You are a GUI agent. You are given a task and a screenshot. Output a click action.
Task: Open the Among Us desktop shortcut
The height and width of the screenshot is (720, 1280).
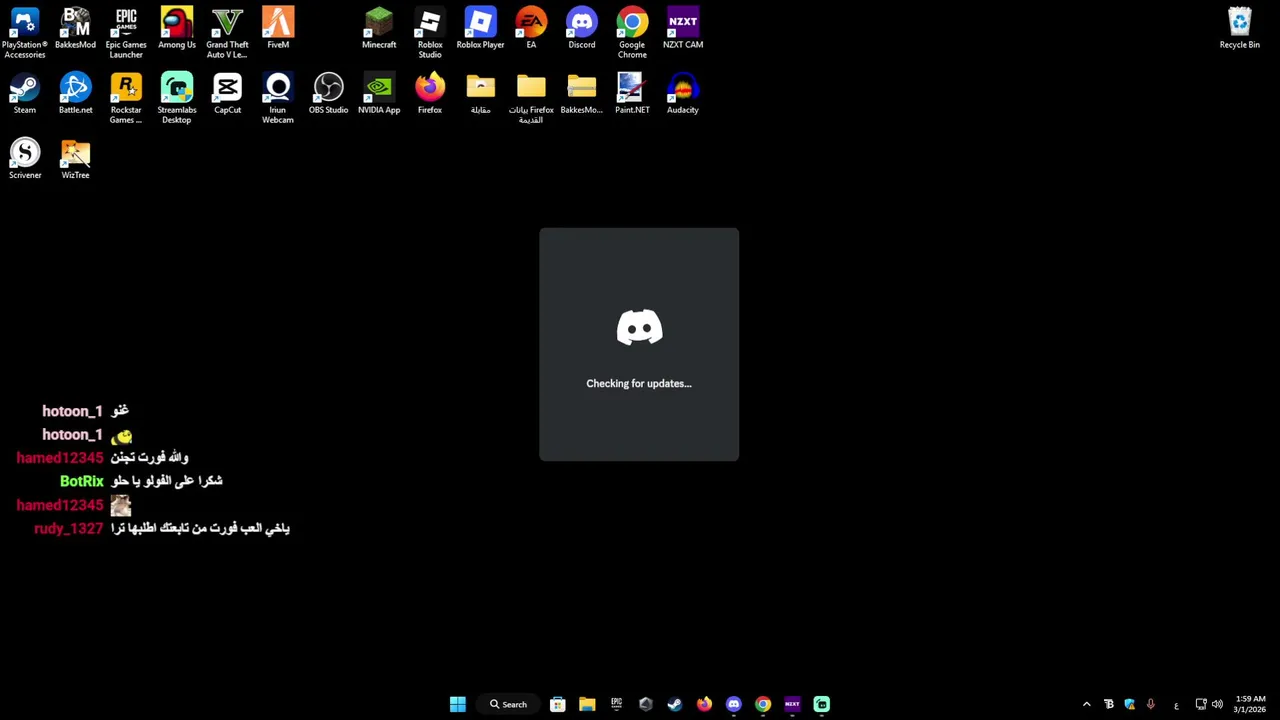pyautogui.click(x=177, y=28)
